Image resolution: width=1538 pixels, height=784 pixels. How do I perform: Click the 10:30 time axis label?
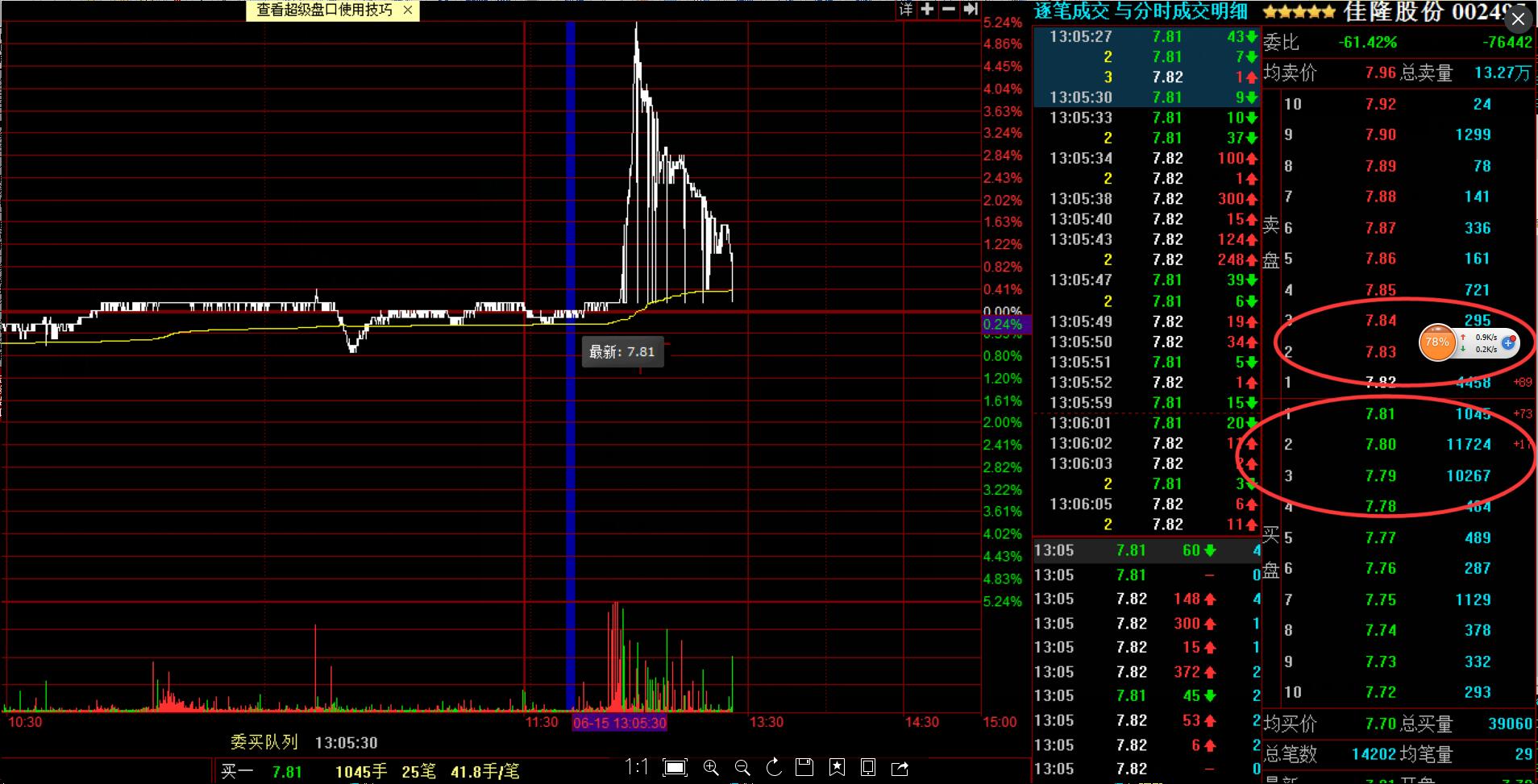[x=24, y=722]
